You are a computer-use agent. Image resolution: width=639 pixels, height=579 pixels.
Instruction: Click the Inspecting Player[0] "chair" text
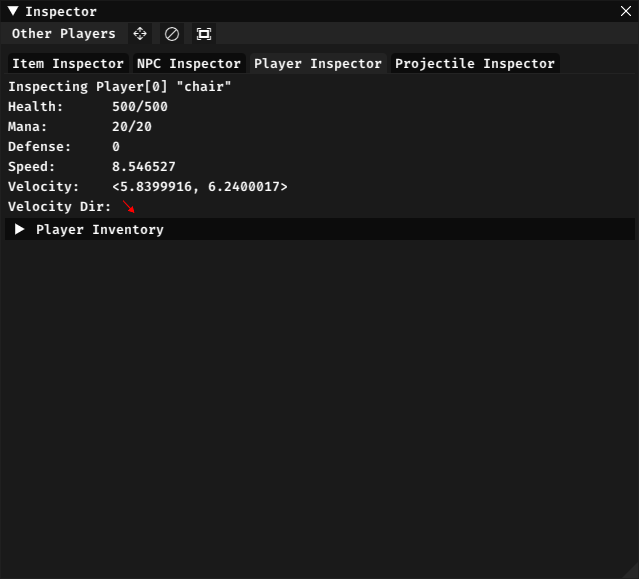[x=120, y=87]
